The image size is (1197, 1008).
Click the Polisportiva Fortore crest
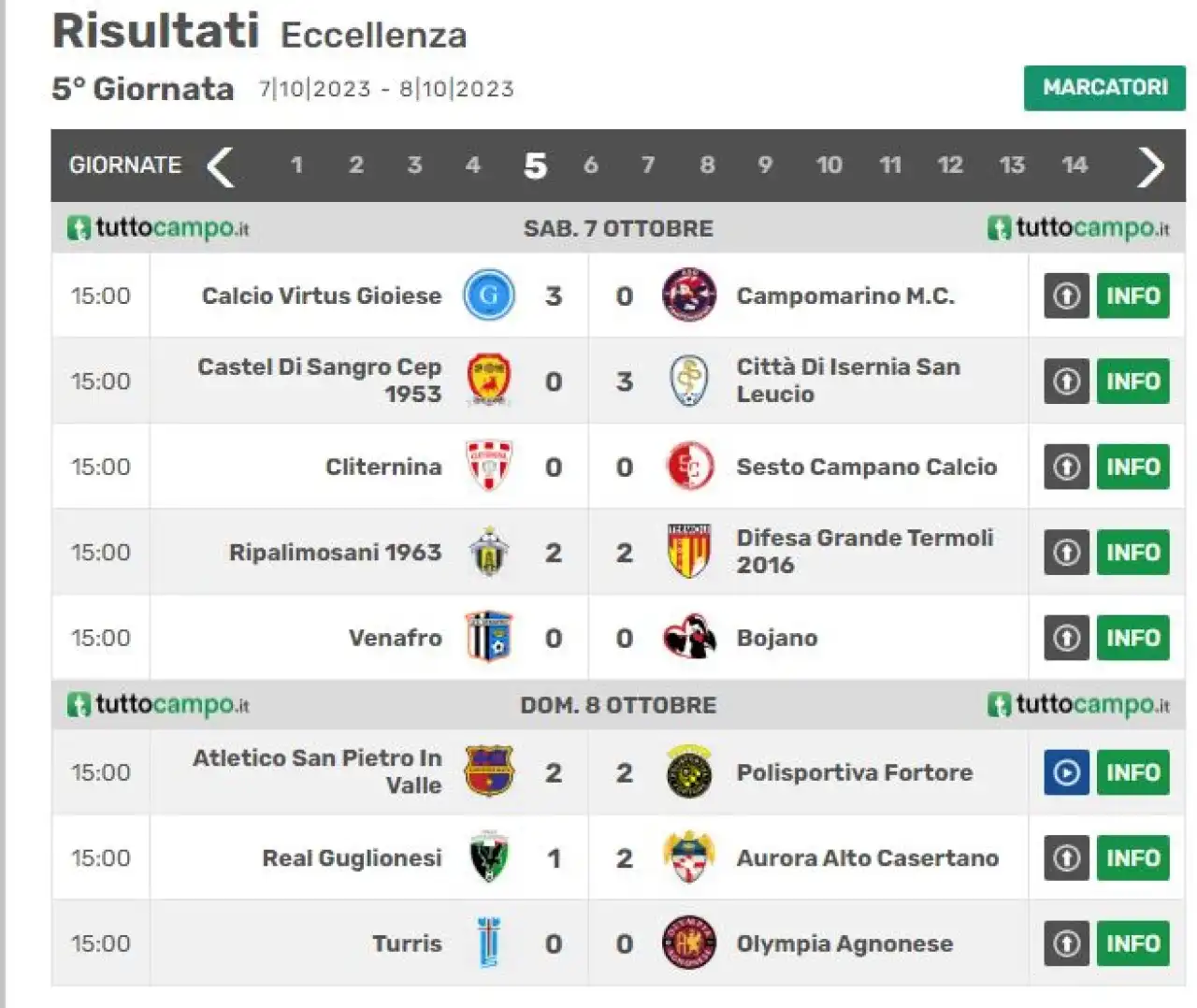[x=689, y=772]
